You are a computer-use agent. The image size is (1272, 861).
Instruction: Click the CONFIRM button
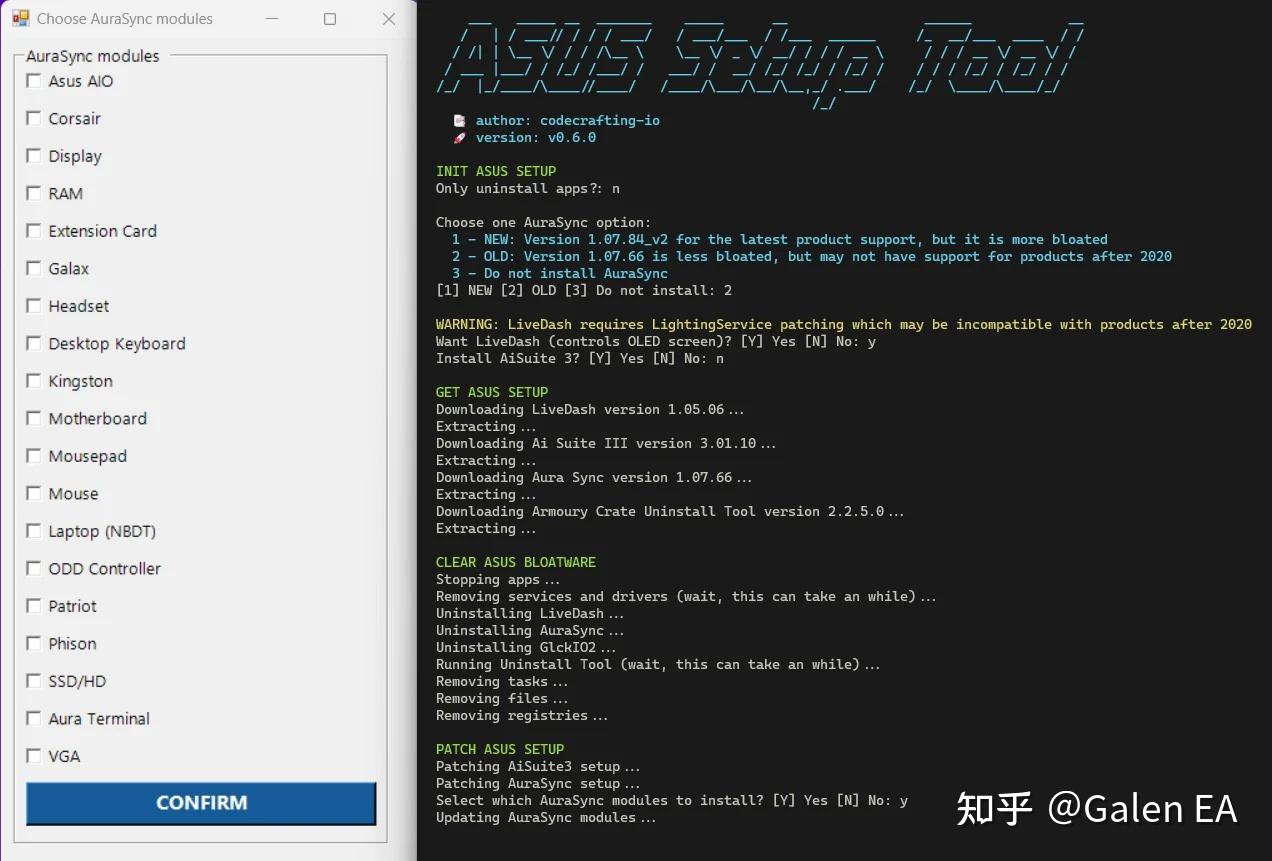pyautogui.click(x=201, y=803)
